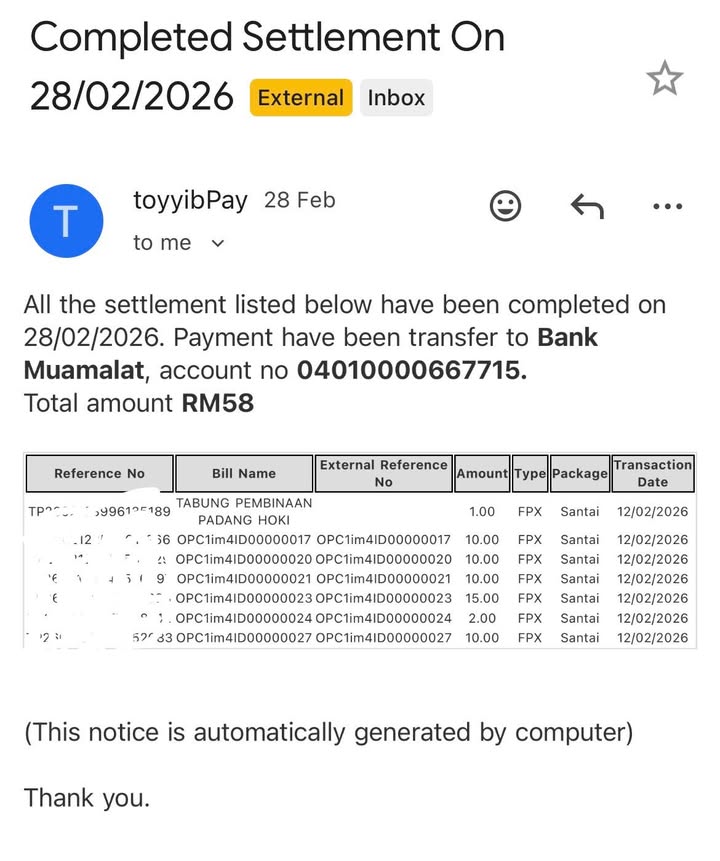
Task: Tap account number 04010000667715
Action: (411, 371)
